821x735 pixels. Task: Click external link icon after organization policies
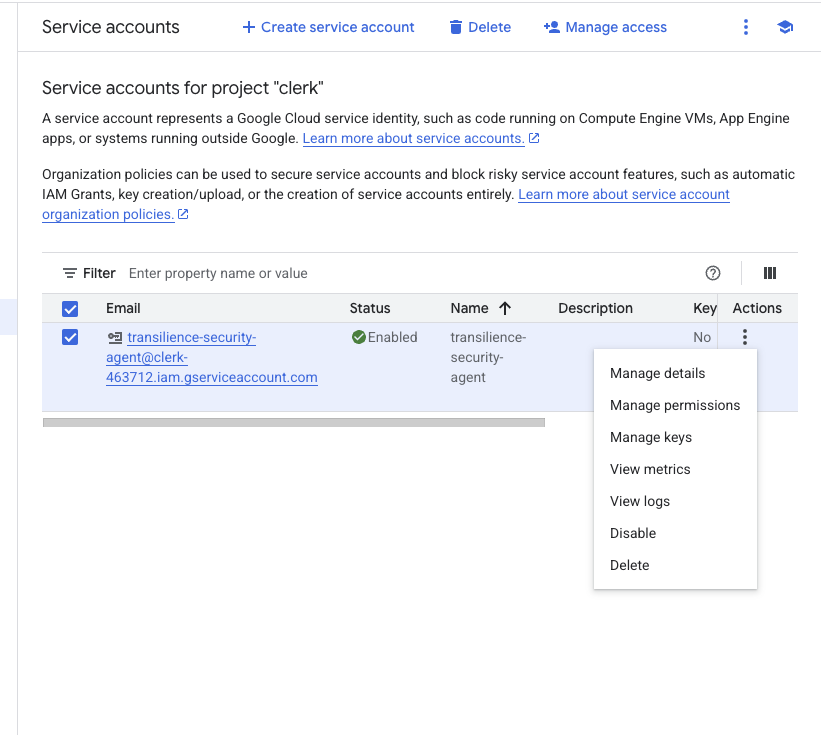[x=183, y=214]
